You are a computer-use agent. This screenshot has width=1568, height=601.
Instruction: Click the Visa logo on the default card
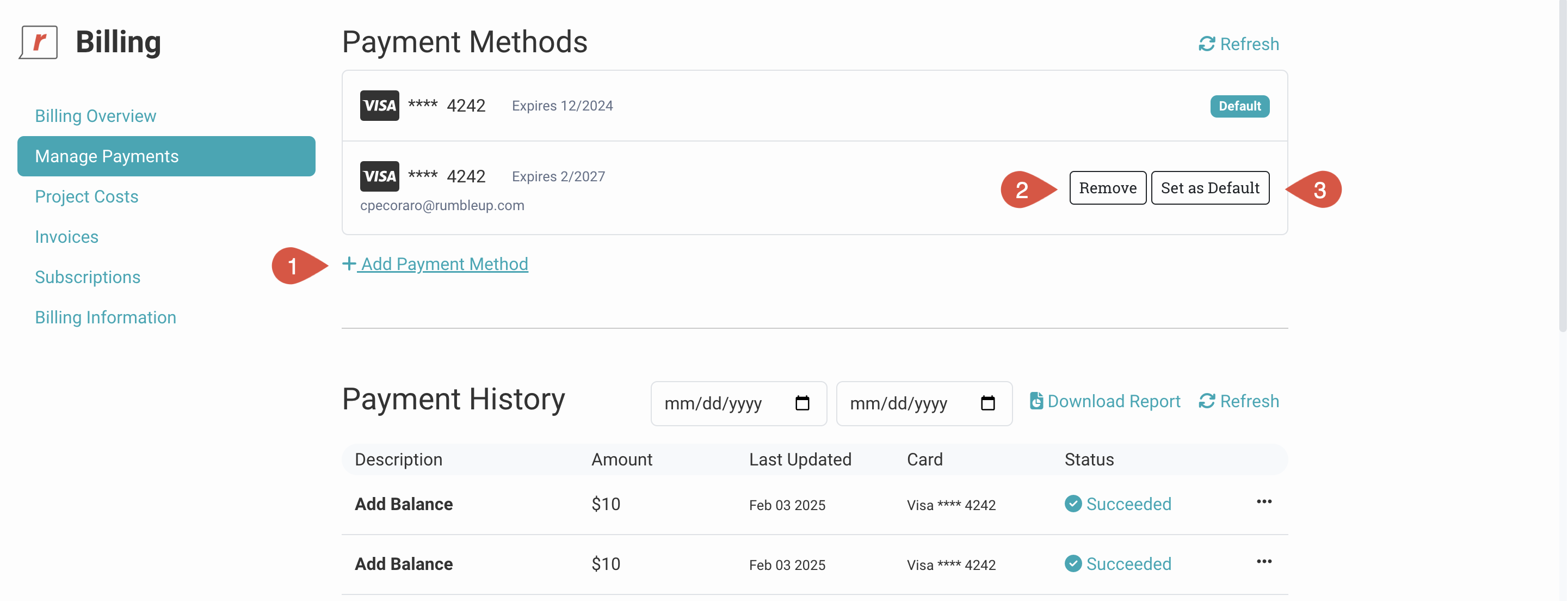tap(379, 106)
